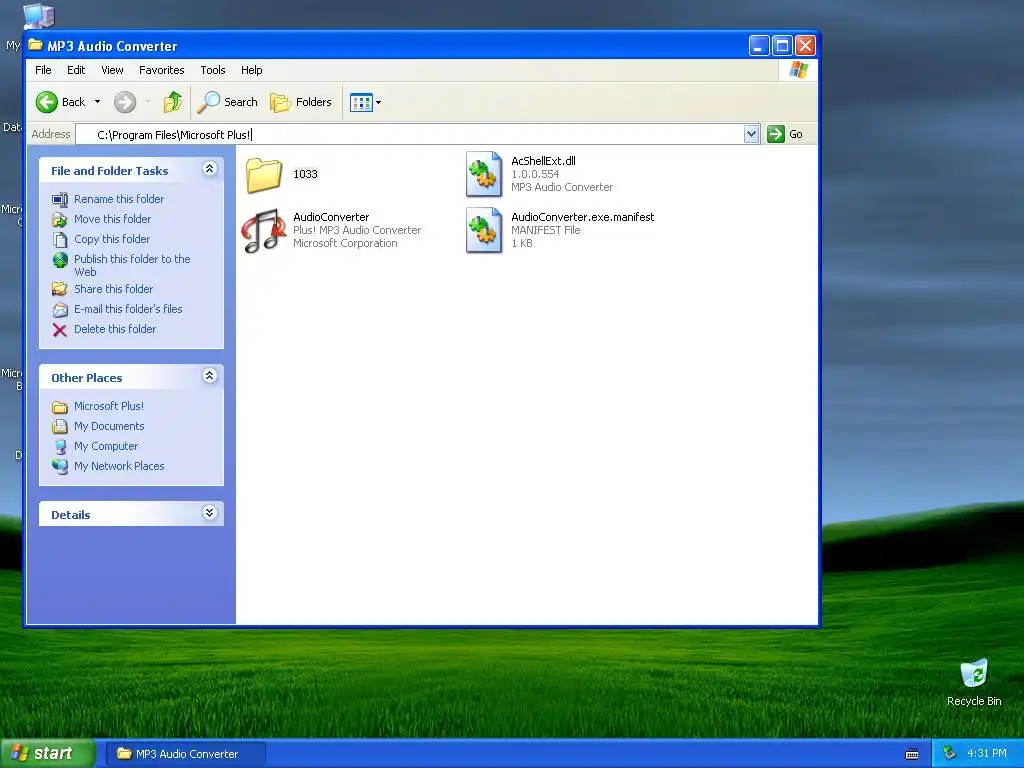
Task: Click E-mail this folder's files link
Action: click(x=128, y=309)
